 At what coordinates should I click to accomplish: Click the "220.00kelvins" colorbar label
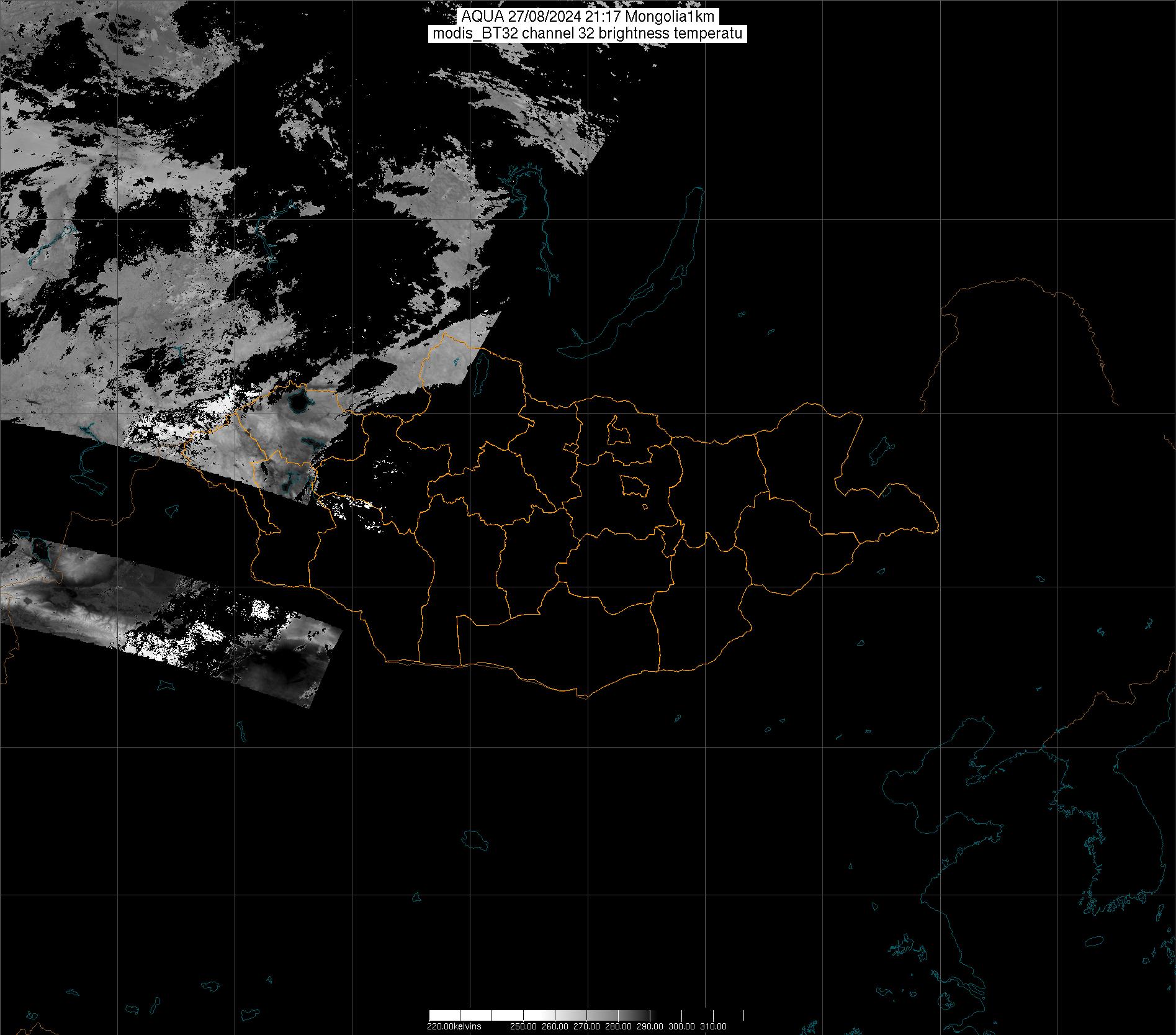[454, 1026]
